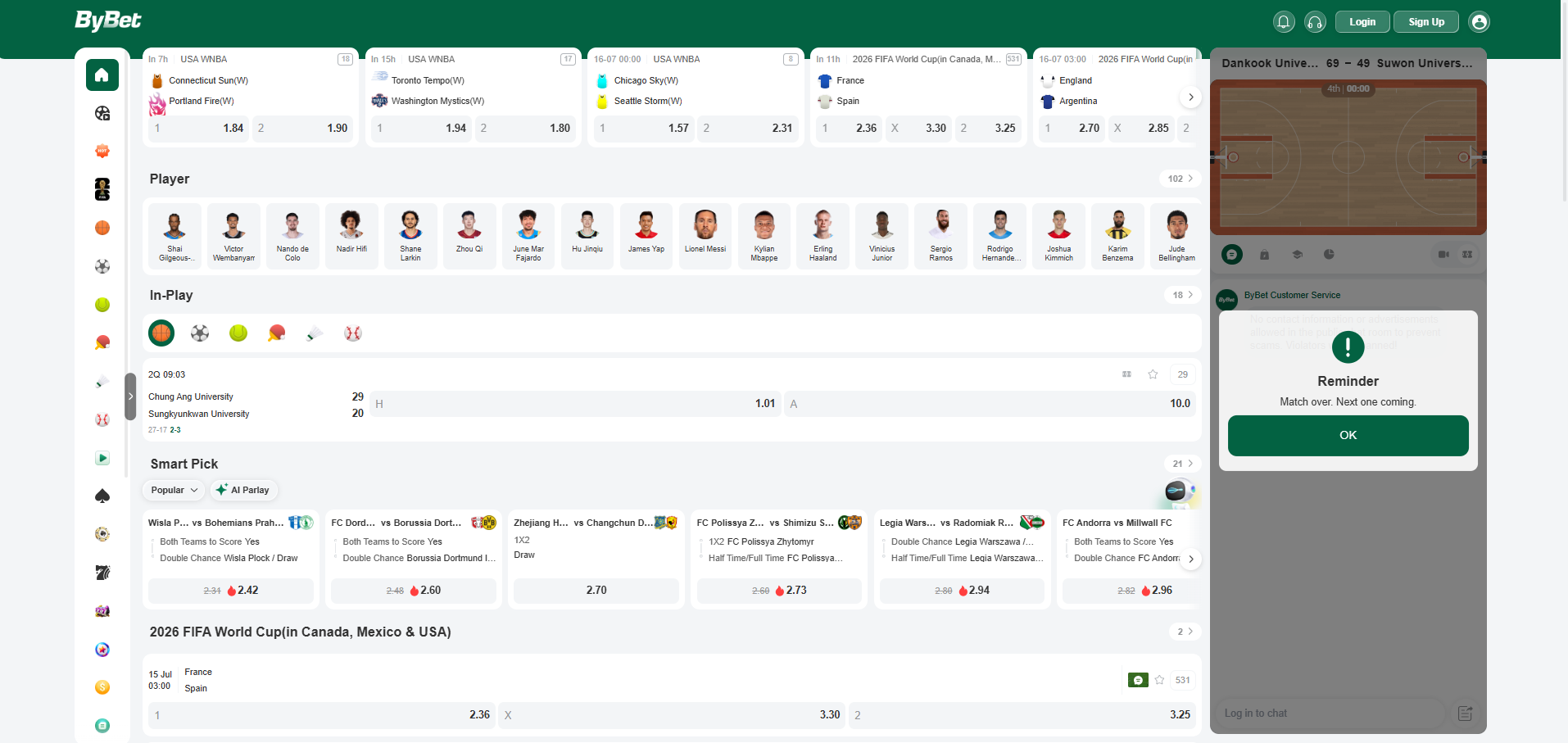1568x743 pixels.
Task: Favorite the Chung Ang University match with the star
Action: [x=1153, y=374]
